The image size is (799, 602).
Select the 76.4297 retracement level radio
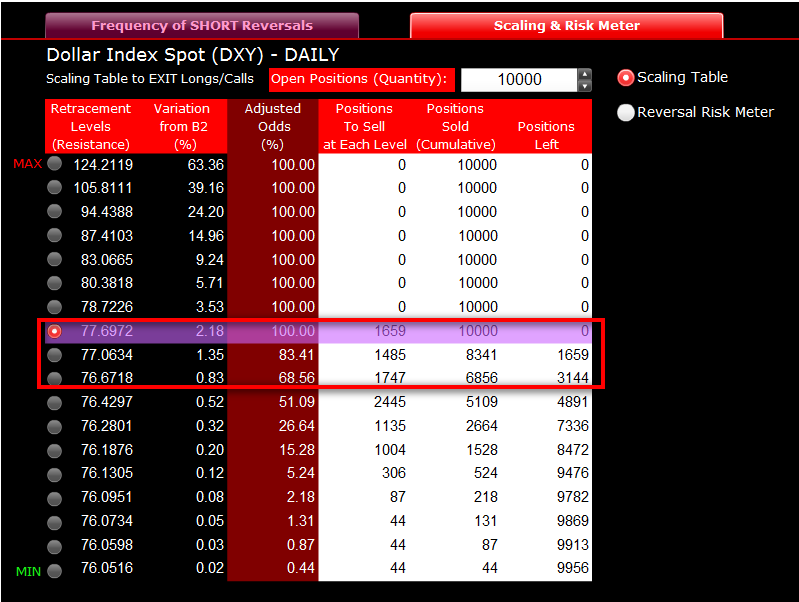tap(55, 403)
